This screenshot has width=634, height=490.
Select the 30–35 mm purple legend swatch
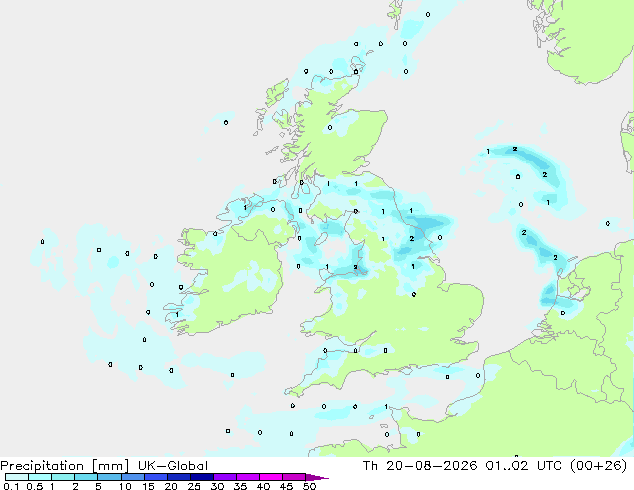tap(224, 477)
